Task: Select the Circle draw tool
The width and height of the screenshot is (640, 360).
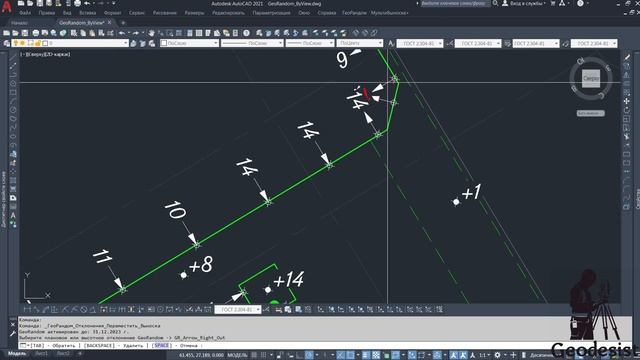Action: [13, 110]
